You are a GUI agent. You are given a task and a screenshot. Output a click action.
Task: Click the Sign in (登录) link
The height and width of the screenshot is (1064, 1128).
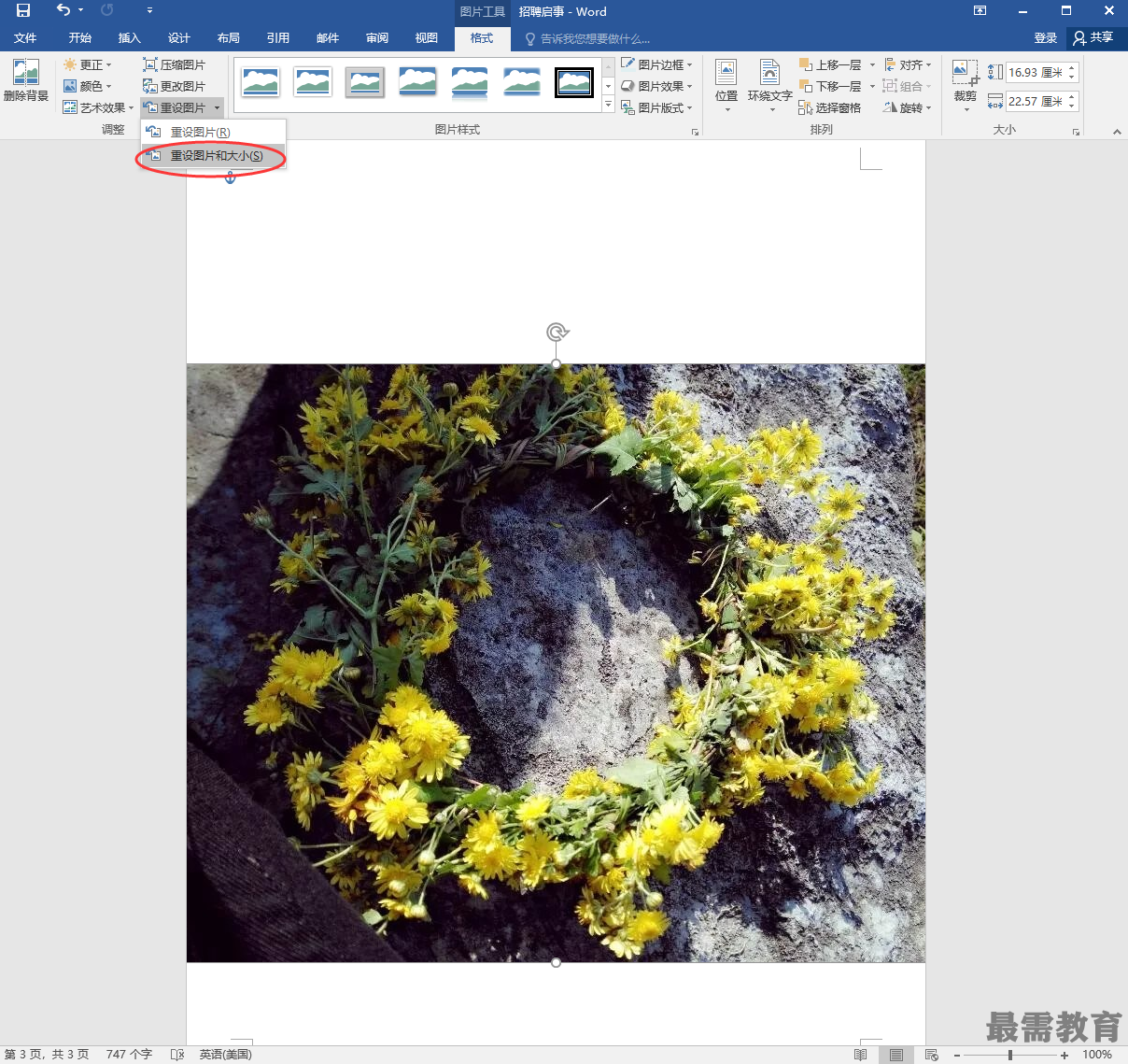[1046, 38]
